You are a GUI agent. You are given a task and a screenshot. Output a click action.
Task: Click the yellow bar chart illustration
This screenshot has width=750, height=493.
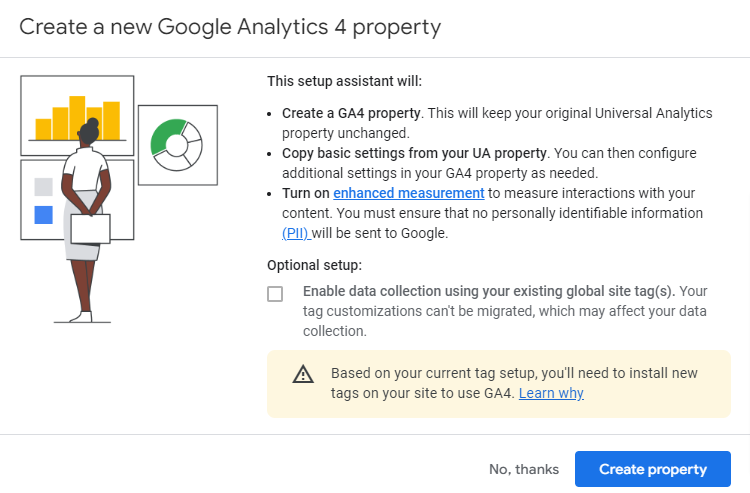77,118
